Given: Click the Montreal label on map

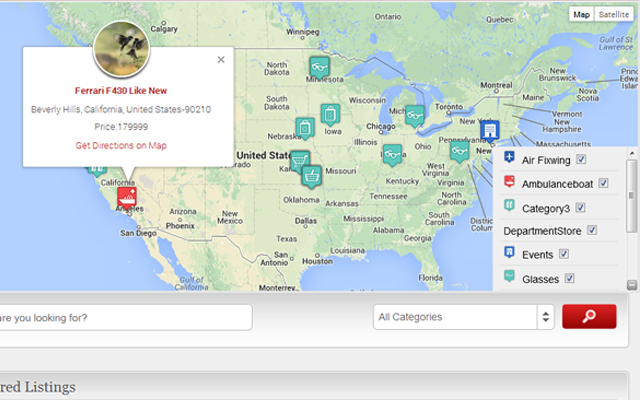Looking at the screenshot, I should [x=496, y=85].
